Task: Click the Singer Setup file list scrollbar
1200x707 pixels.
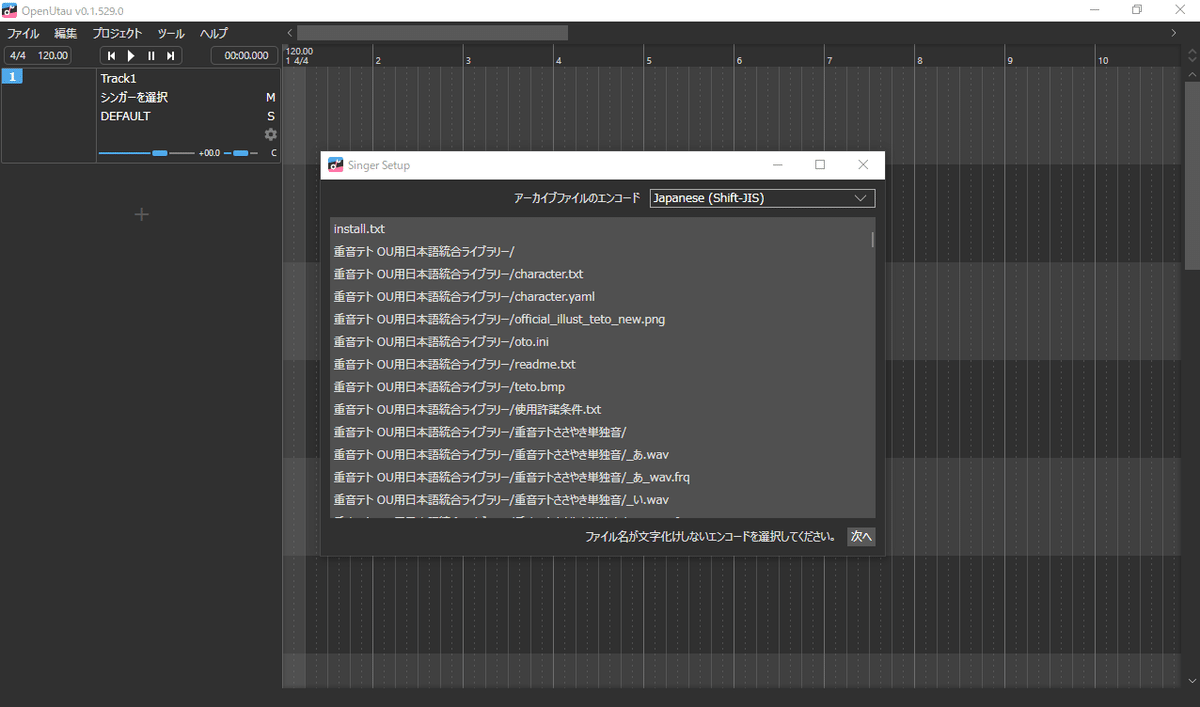Action: click(873, 240)
